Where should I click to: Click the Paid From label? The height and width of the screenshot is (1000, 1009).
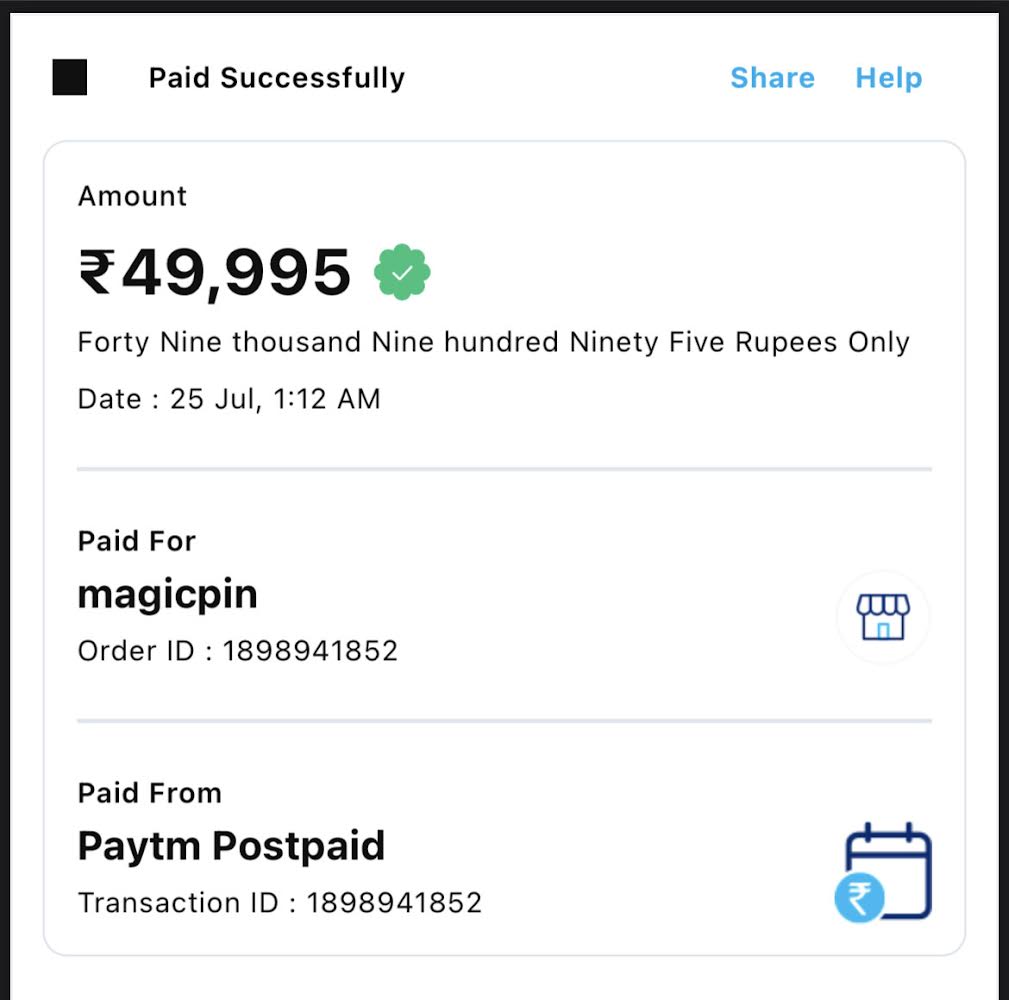[x=149, y=793]
